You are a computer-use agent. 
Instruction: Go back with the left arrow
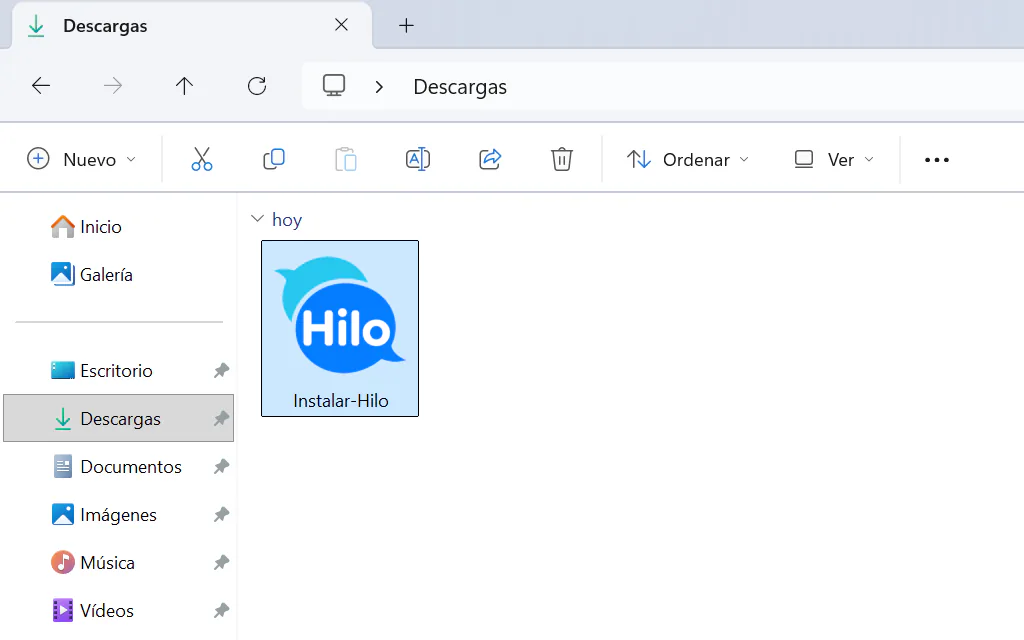41,86
